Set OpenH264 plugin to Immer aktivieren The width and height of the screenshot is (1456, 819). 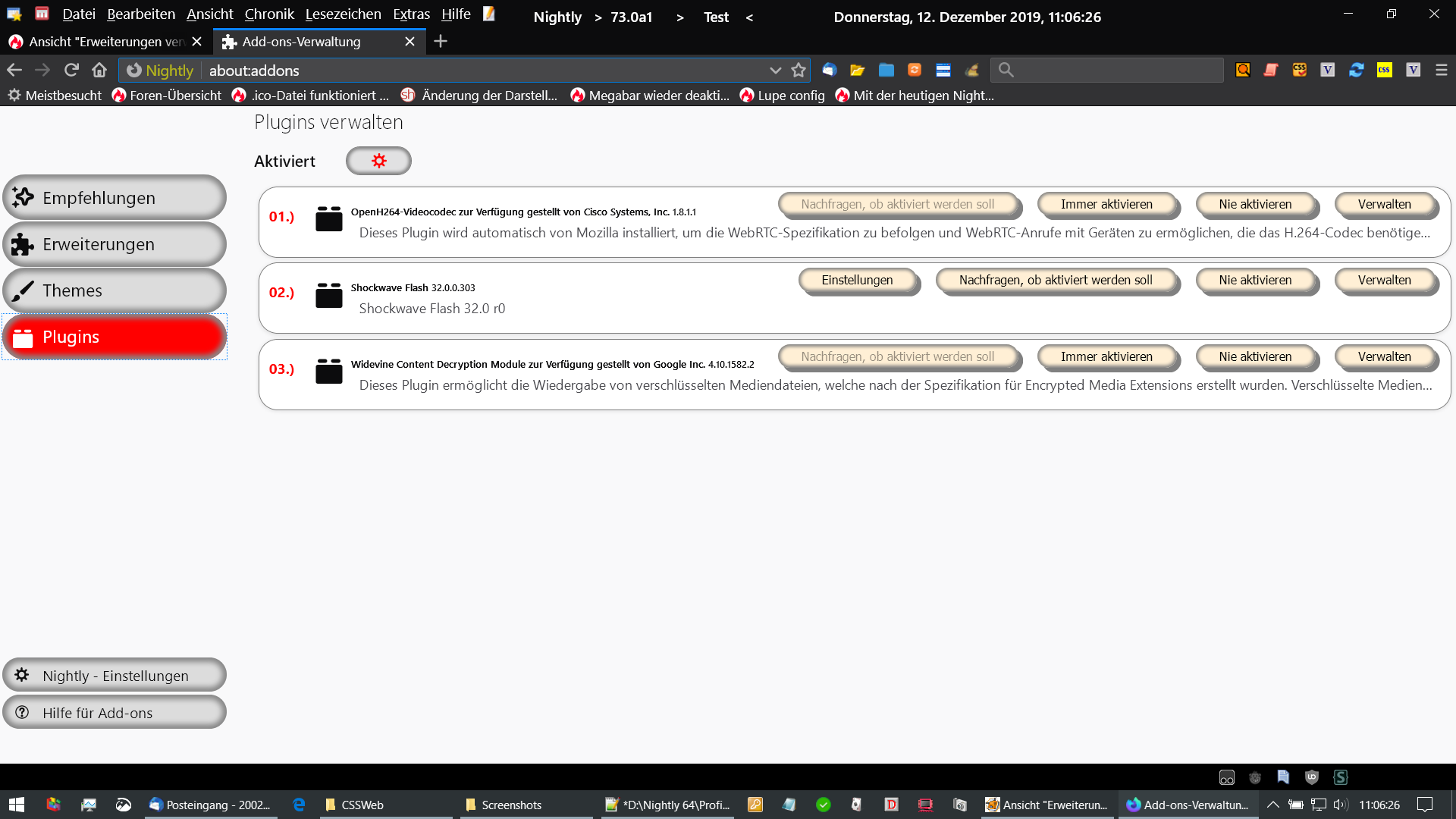(x=1106, y=204)
